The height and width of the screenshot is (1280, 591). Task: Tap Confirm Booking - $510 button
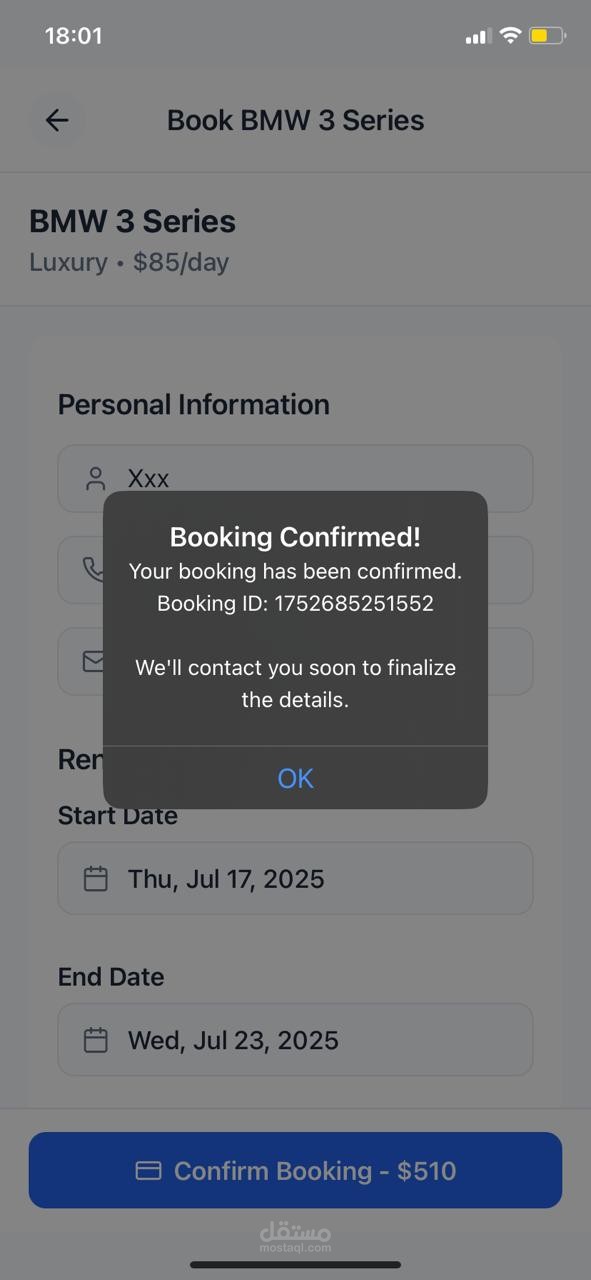(x=295, y=1170)
